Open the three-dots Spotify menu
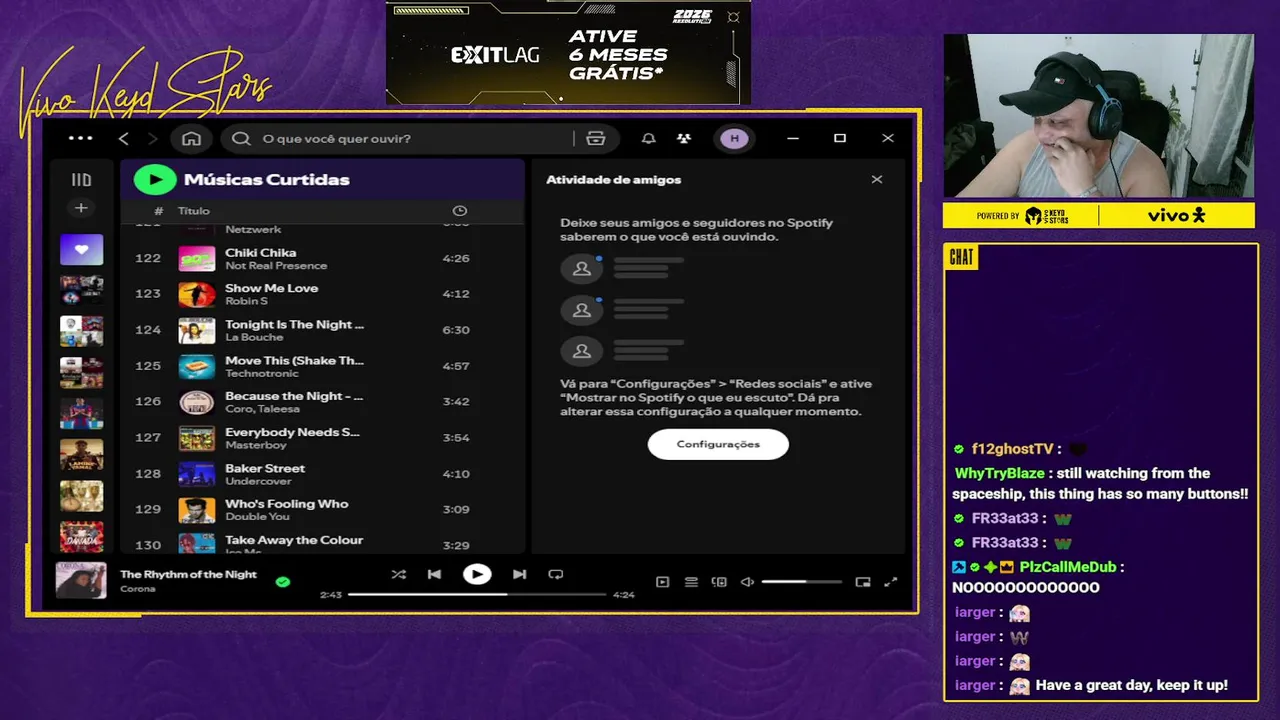 point(80,138)
